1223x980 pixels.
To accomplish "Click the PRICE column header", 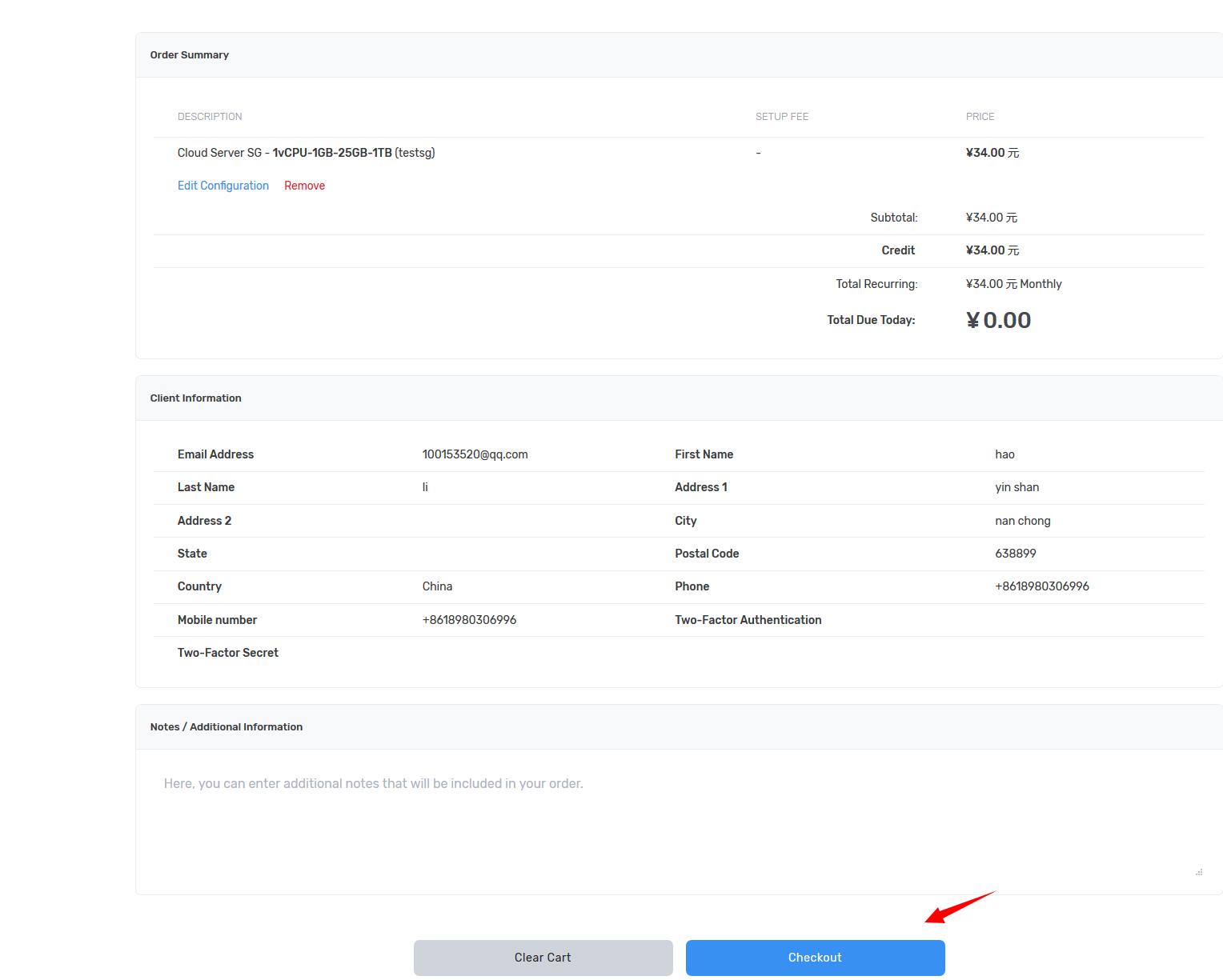I will [x=980, y=117].
